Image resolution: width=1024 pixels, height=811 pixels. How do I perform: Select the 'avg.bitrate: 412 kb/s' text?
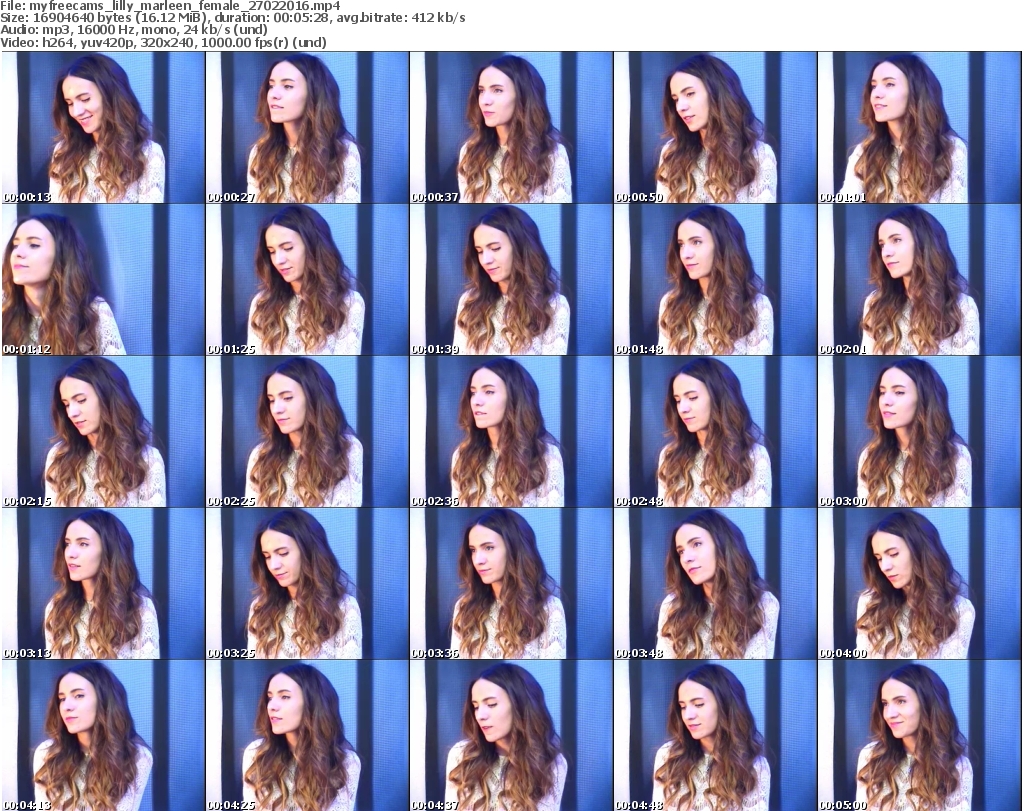401,18
